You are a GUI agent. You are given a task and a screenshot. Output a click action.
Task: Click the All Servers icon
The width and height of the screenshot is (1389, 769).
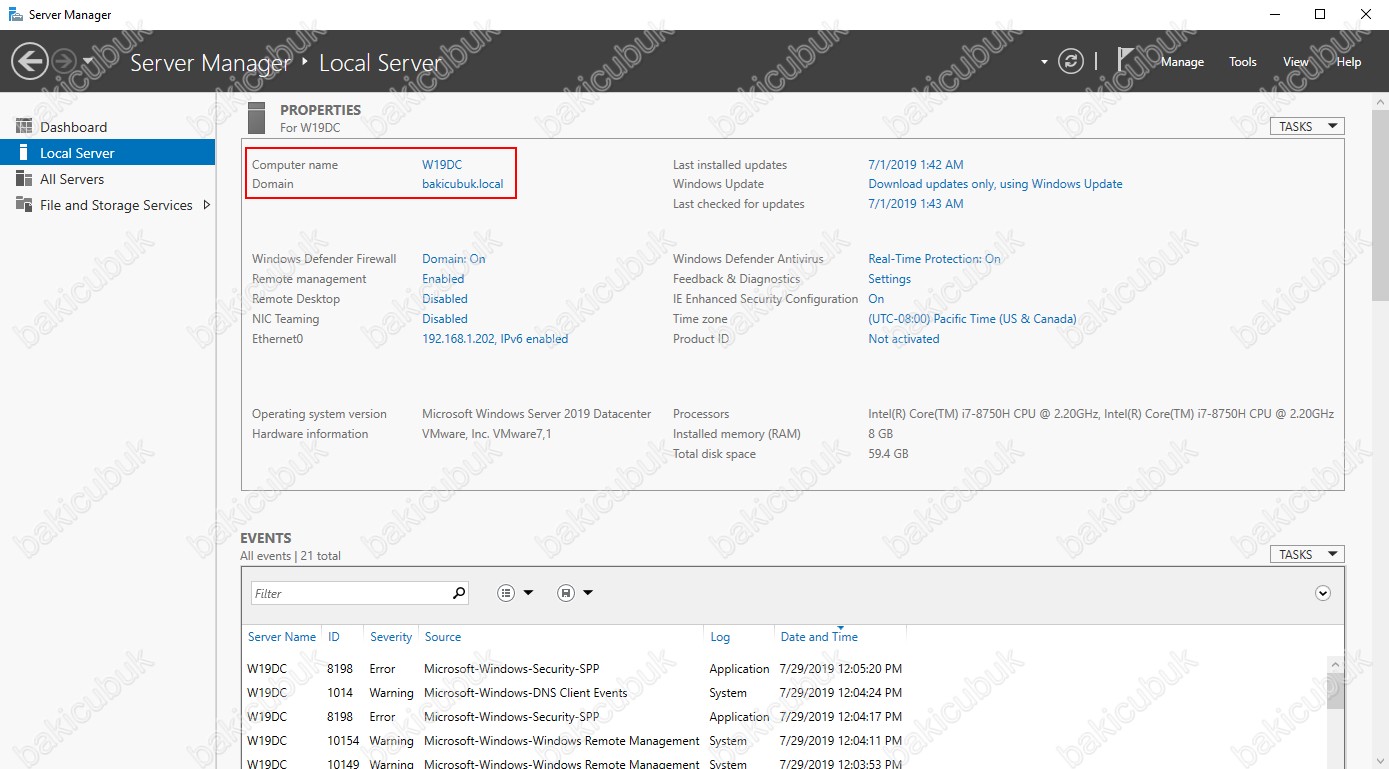24,179
